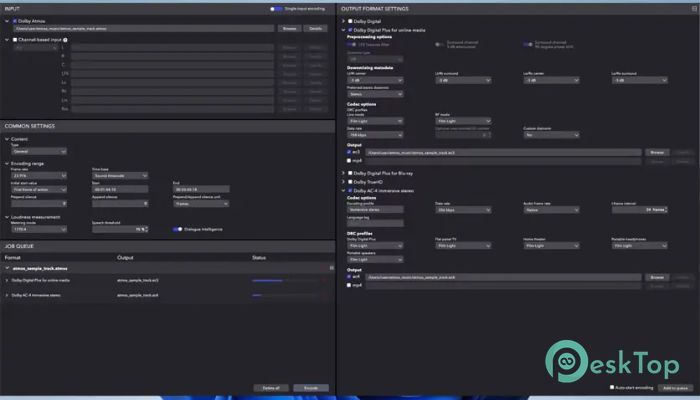The image size is (700, 400).
Task: Open the Content Type dropdown
Action: tap(39, 151)
